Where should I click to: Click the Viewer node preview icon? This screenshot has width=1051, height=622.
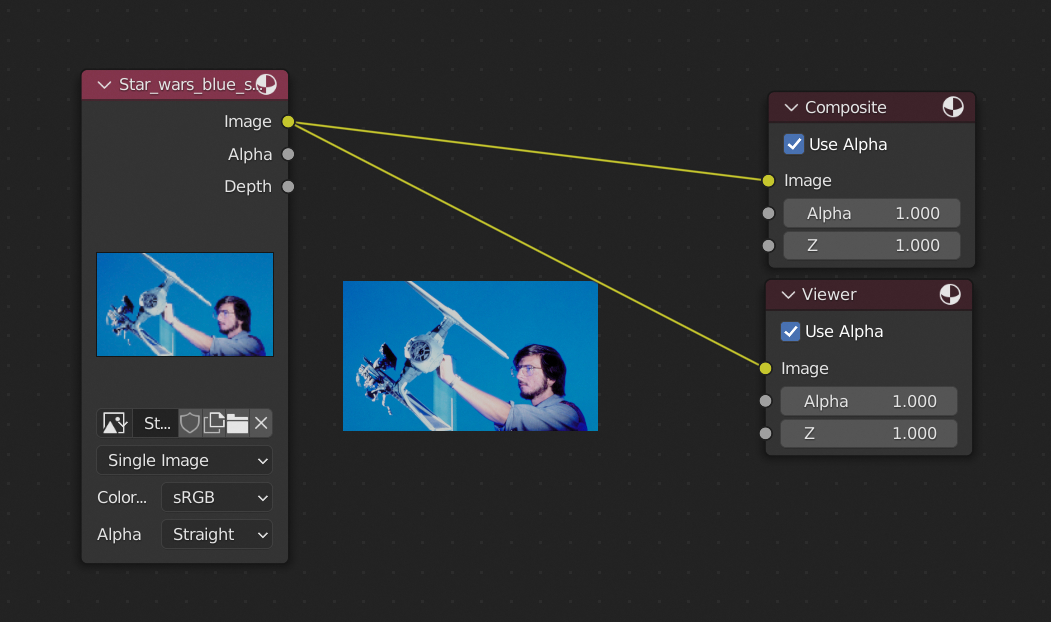[x=950, y=294]
